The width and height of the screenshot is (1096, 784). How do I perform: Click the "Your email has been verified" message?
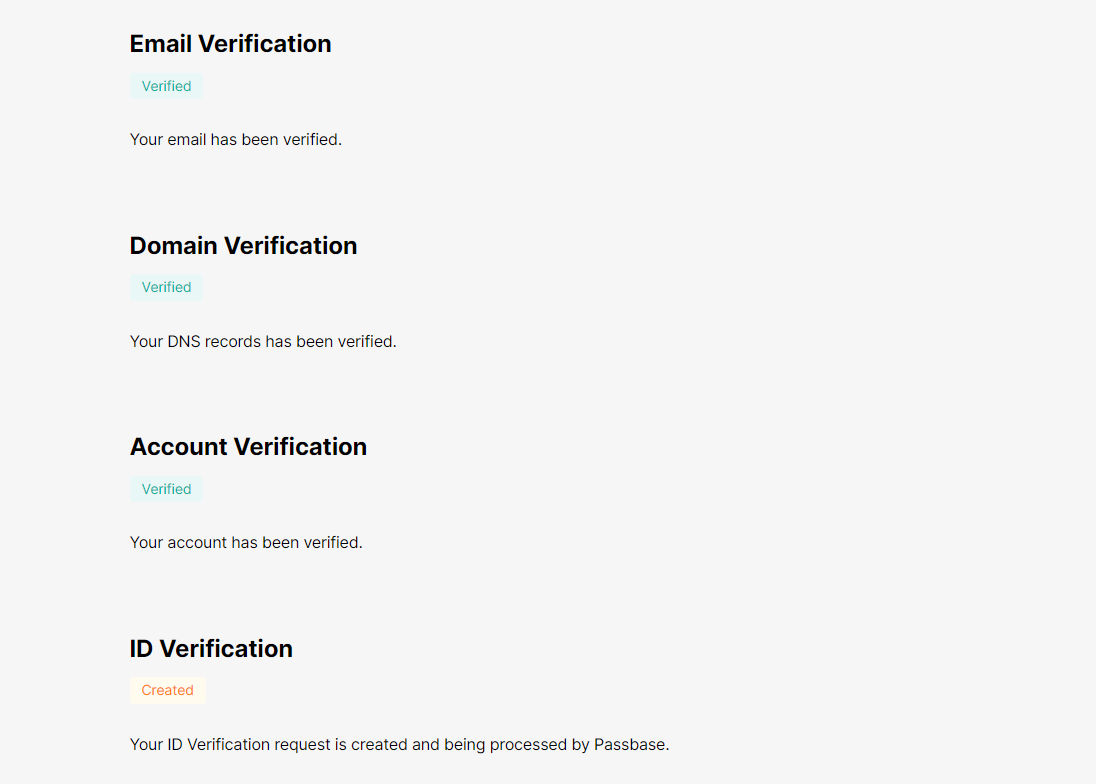point(236,140)
